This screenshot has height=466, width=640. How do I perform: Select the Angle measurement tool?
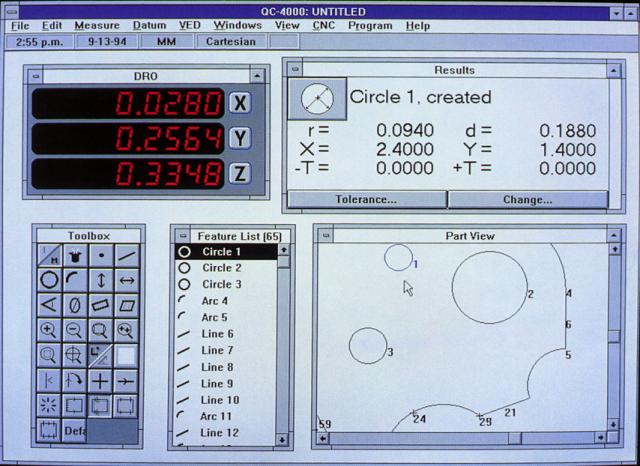[49, 305]
